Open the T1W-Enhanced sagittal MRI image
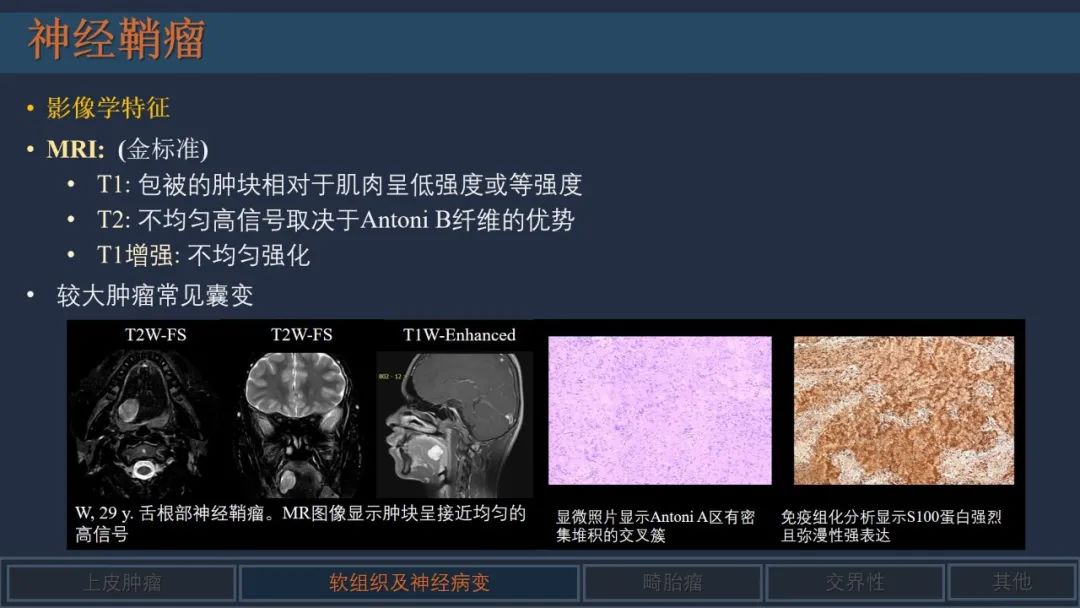Viewport: 1080px width, 608px height. pyautogui.click(x=455, y=424)
